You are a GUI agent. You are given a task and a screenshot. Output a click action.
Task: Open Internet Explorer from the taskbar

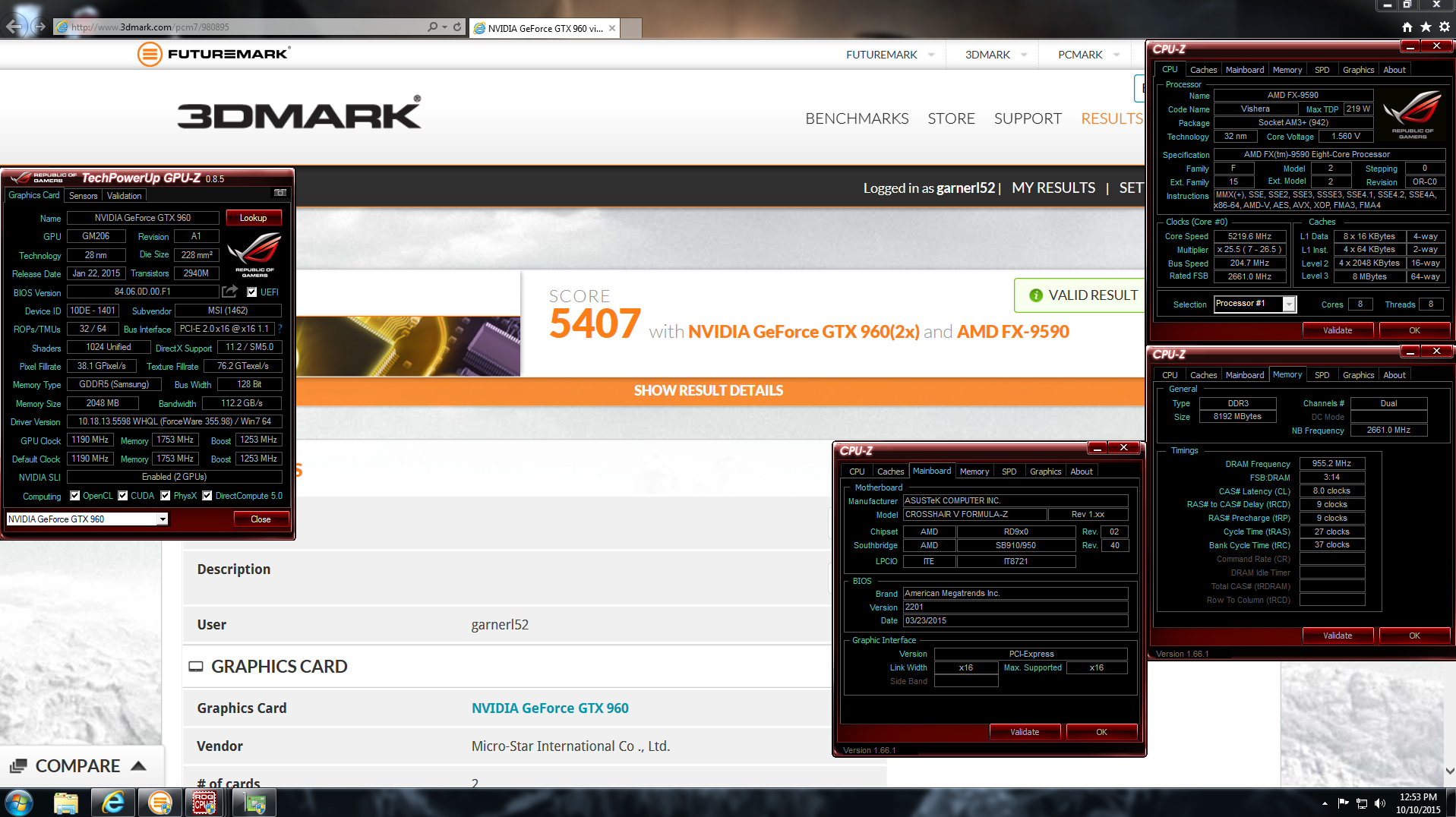[113, 803]
